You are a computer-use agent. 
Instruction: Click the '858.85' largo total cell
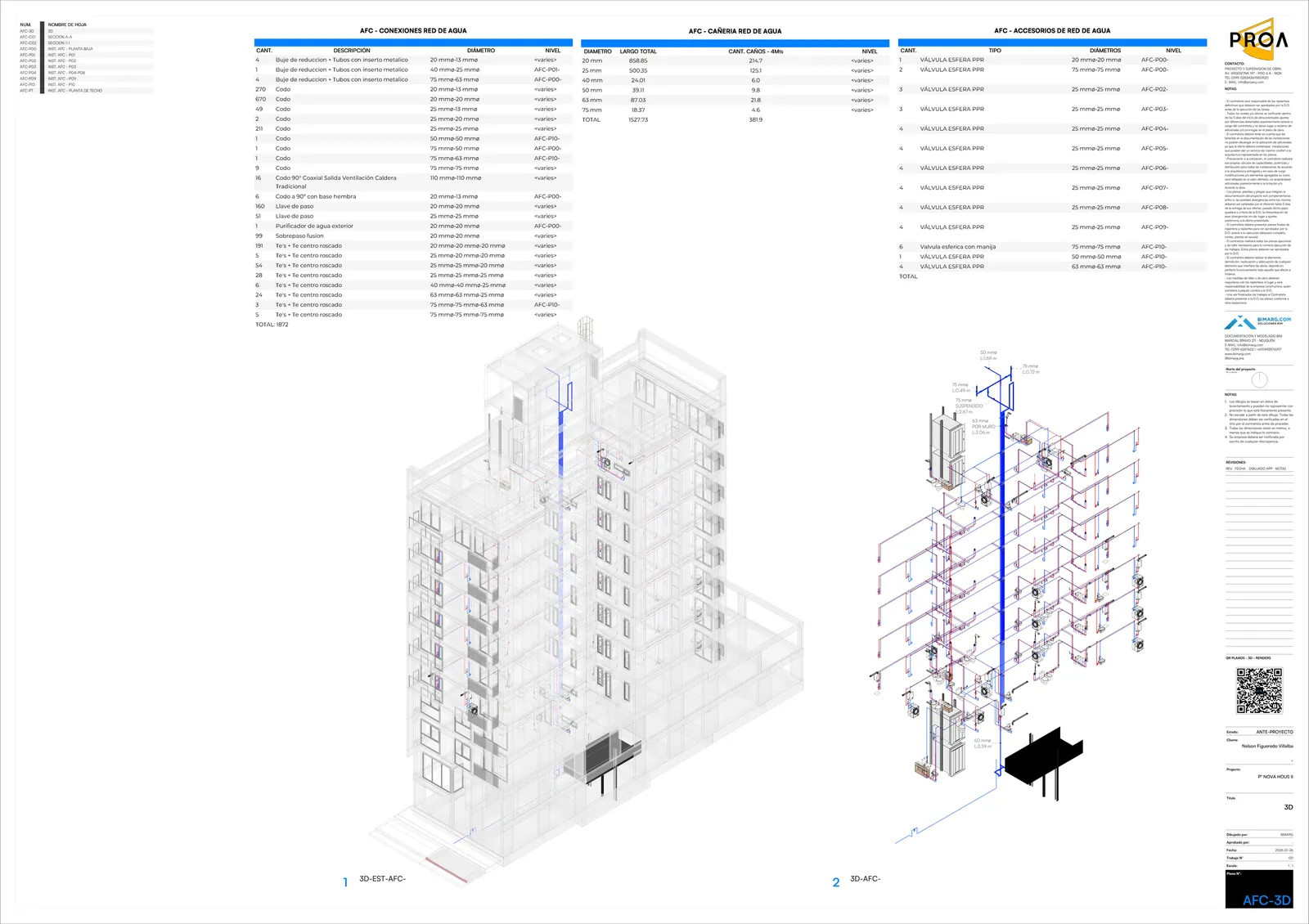point(638,61)
